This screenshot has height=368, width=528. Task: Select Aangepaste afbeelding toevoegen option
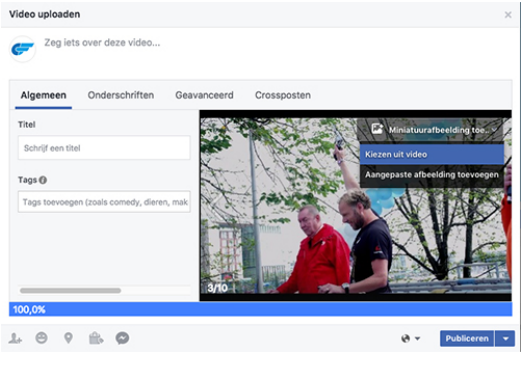tap(432, 175)
